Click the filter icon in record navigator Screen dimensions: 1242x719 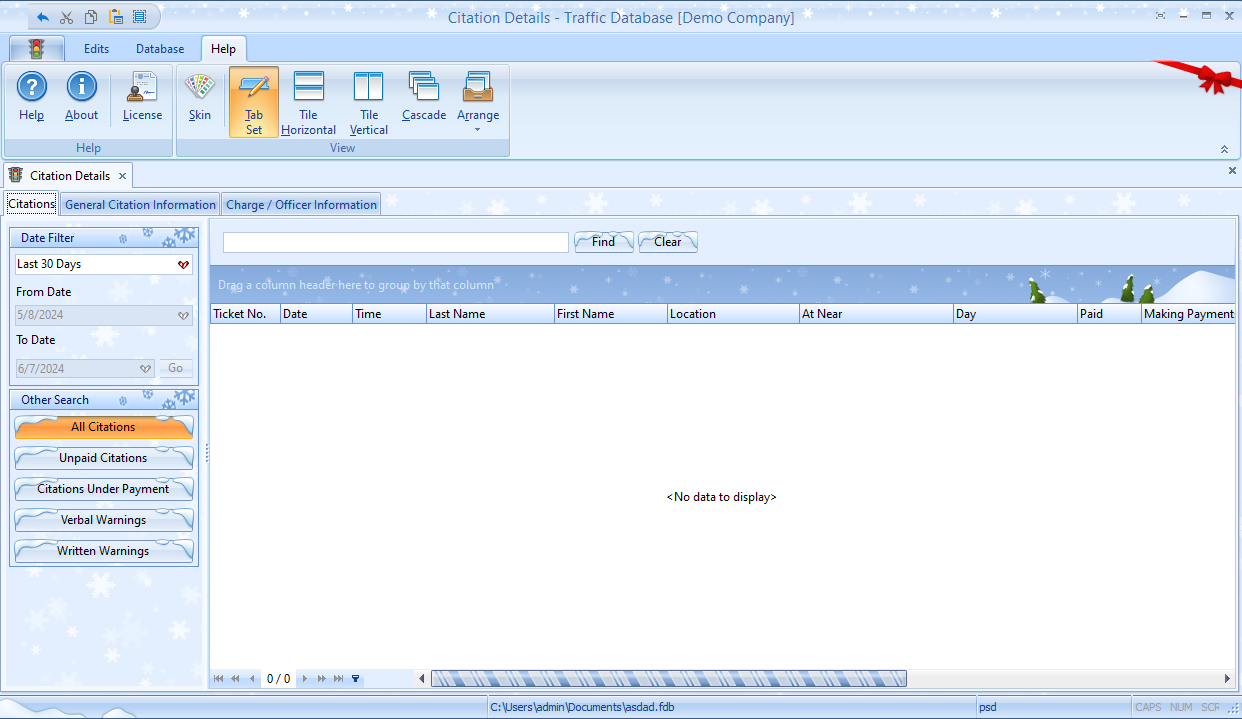356,679
